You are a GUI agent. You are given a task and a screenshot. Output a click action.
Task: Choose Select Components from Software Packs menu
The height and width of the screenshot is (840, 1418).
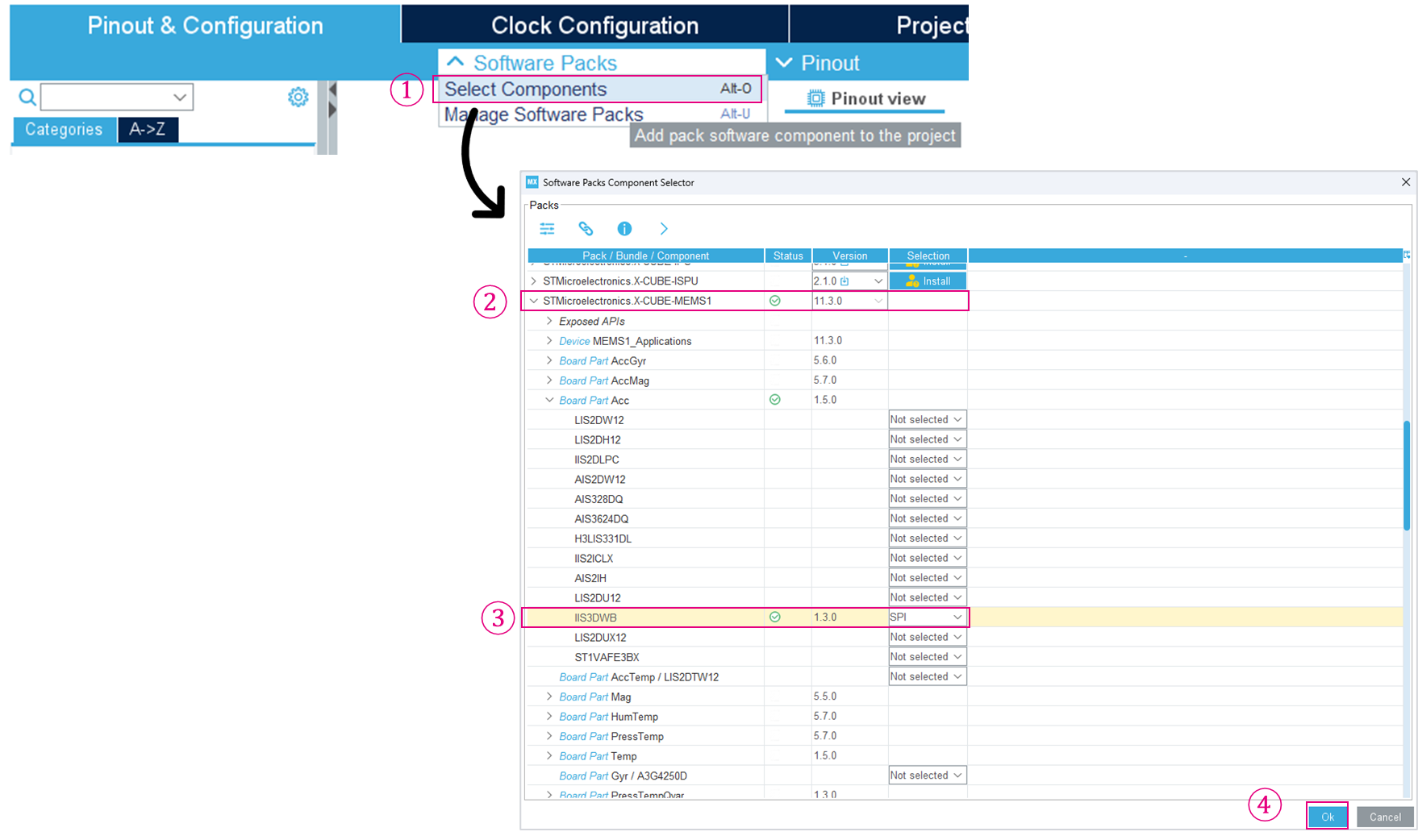point(598,89)
